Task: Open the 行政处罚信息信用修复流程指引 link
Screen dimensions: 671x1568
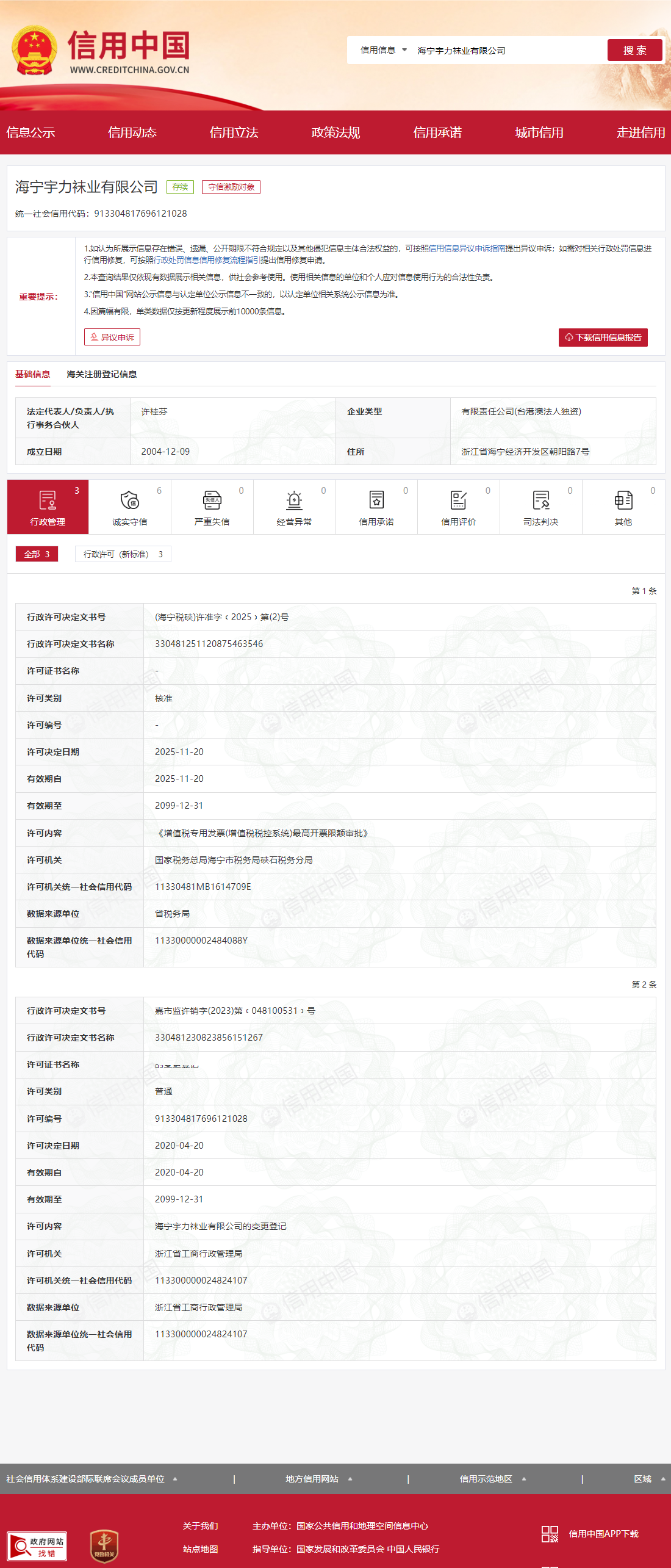Action: 207,260
